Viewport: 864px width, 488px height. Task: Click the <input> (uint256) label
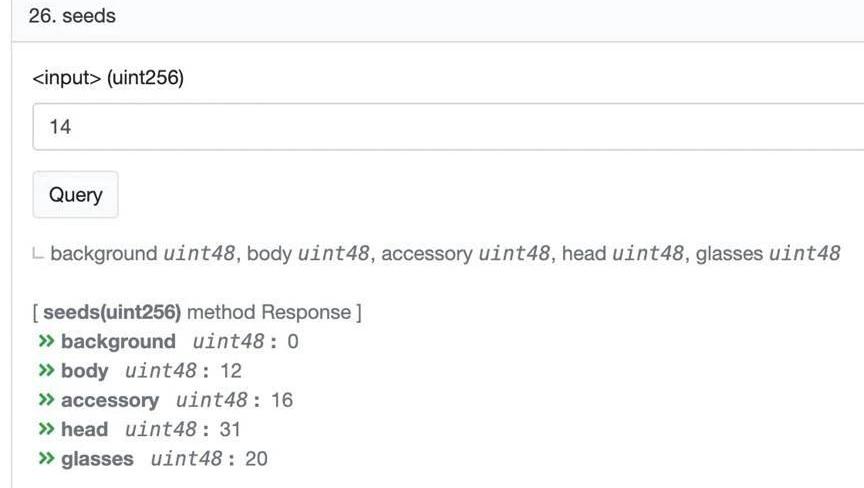pos(108,78)
